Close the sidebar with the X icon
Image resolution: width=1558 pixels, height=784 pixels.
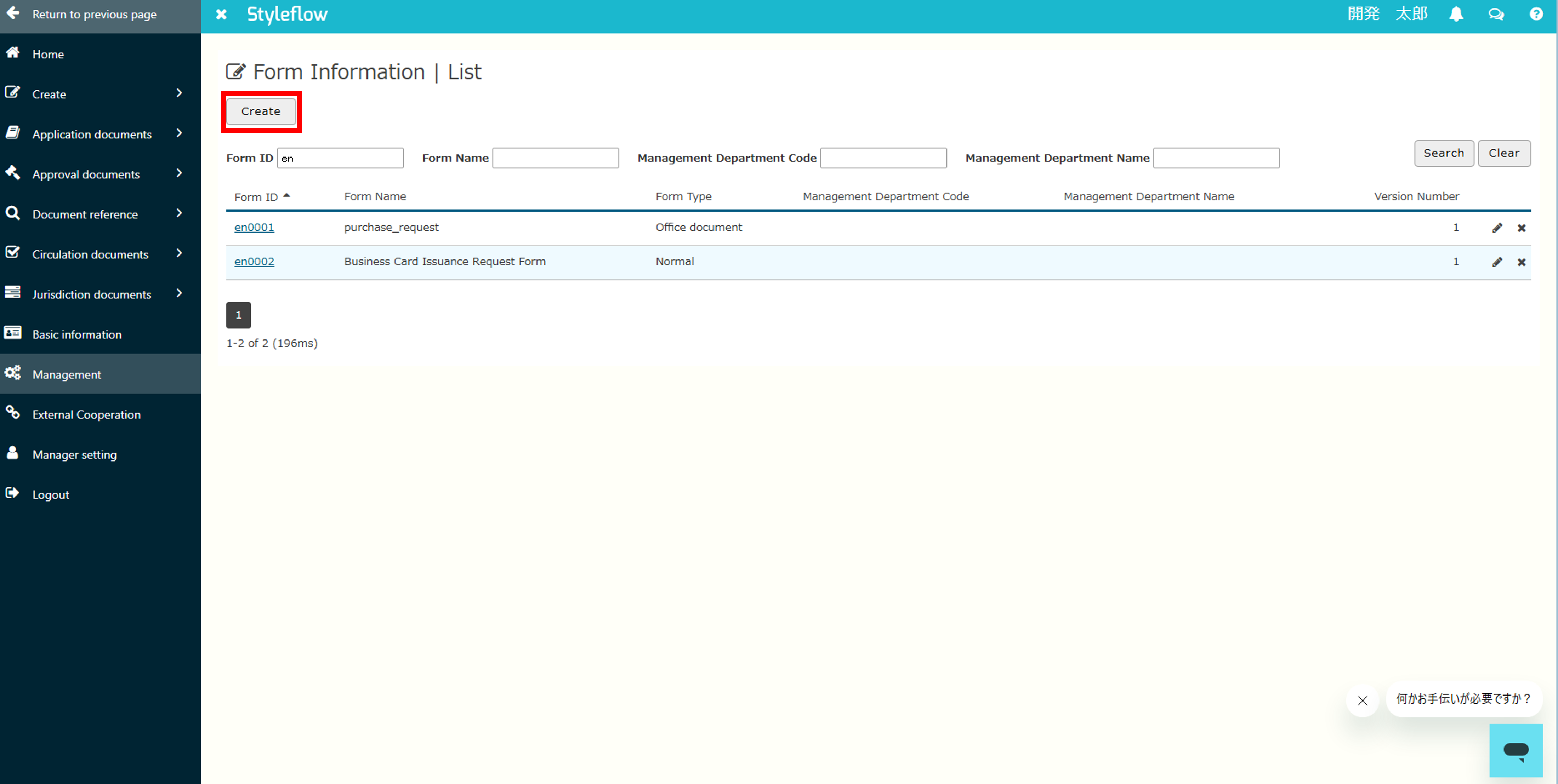click(221, 14)
